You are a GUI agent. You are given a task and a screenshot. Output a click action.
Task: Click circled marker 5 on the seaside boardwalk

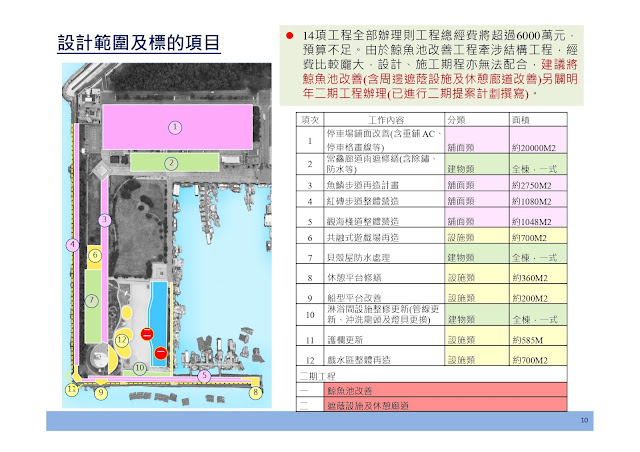tap(204, 376)
